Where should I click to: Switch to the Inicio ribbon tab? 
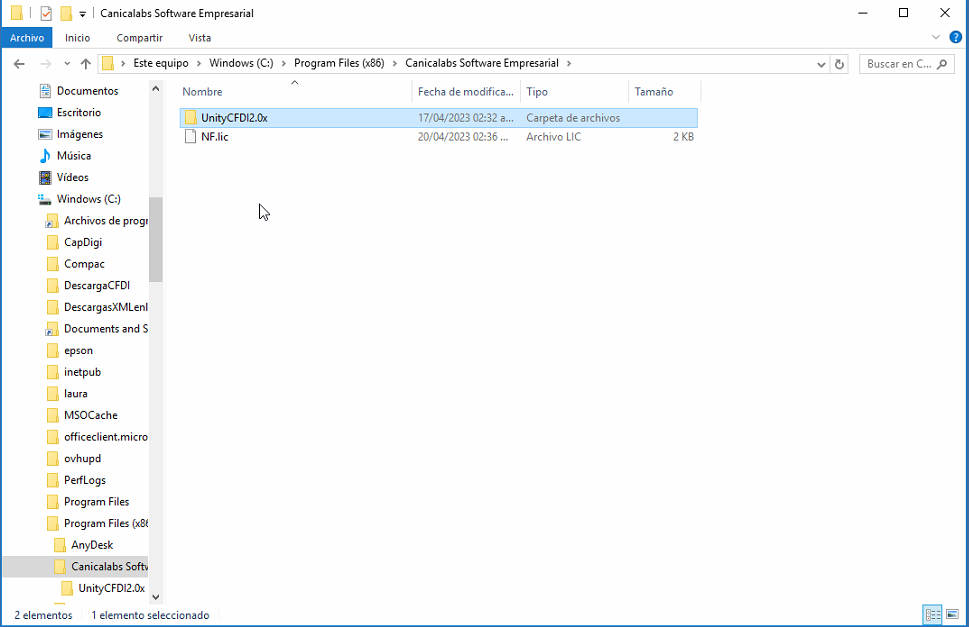[x=77, y=38]
